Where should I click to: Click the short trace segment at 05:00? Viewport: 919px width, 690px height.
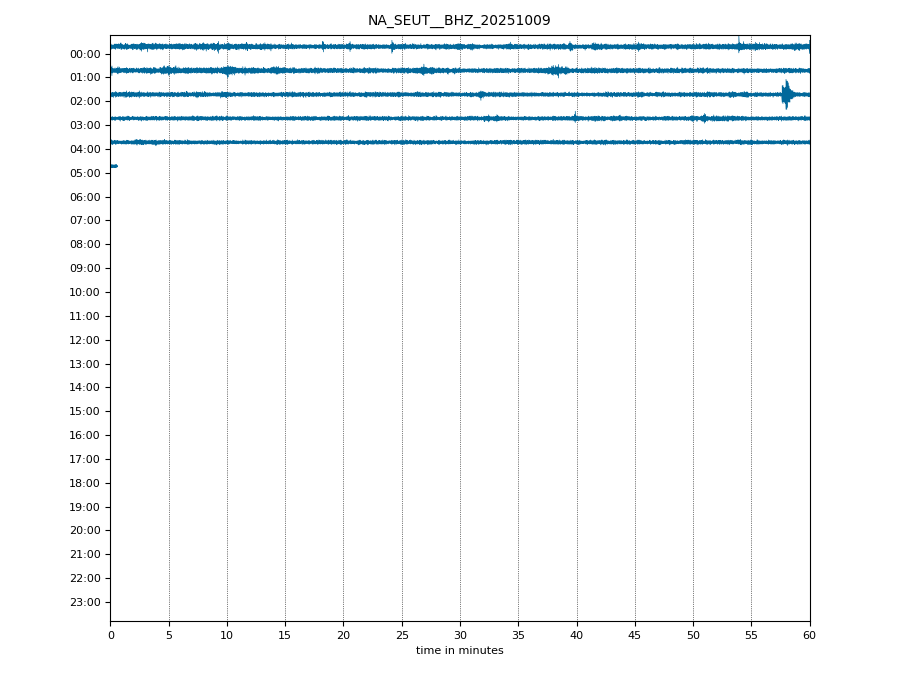(x=114, y=166)
